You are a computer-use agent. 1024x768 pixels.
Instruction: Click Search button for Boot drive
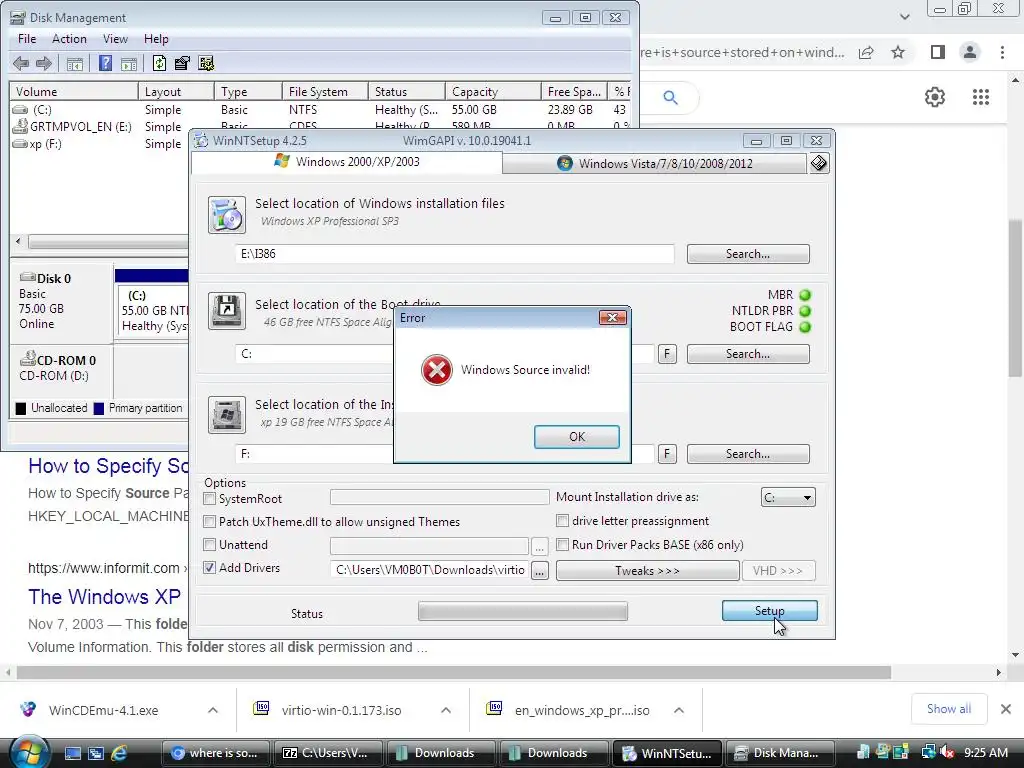(748, 354)
